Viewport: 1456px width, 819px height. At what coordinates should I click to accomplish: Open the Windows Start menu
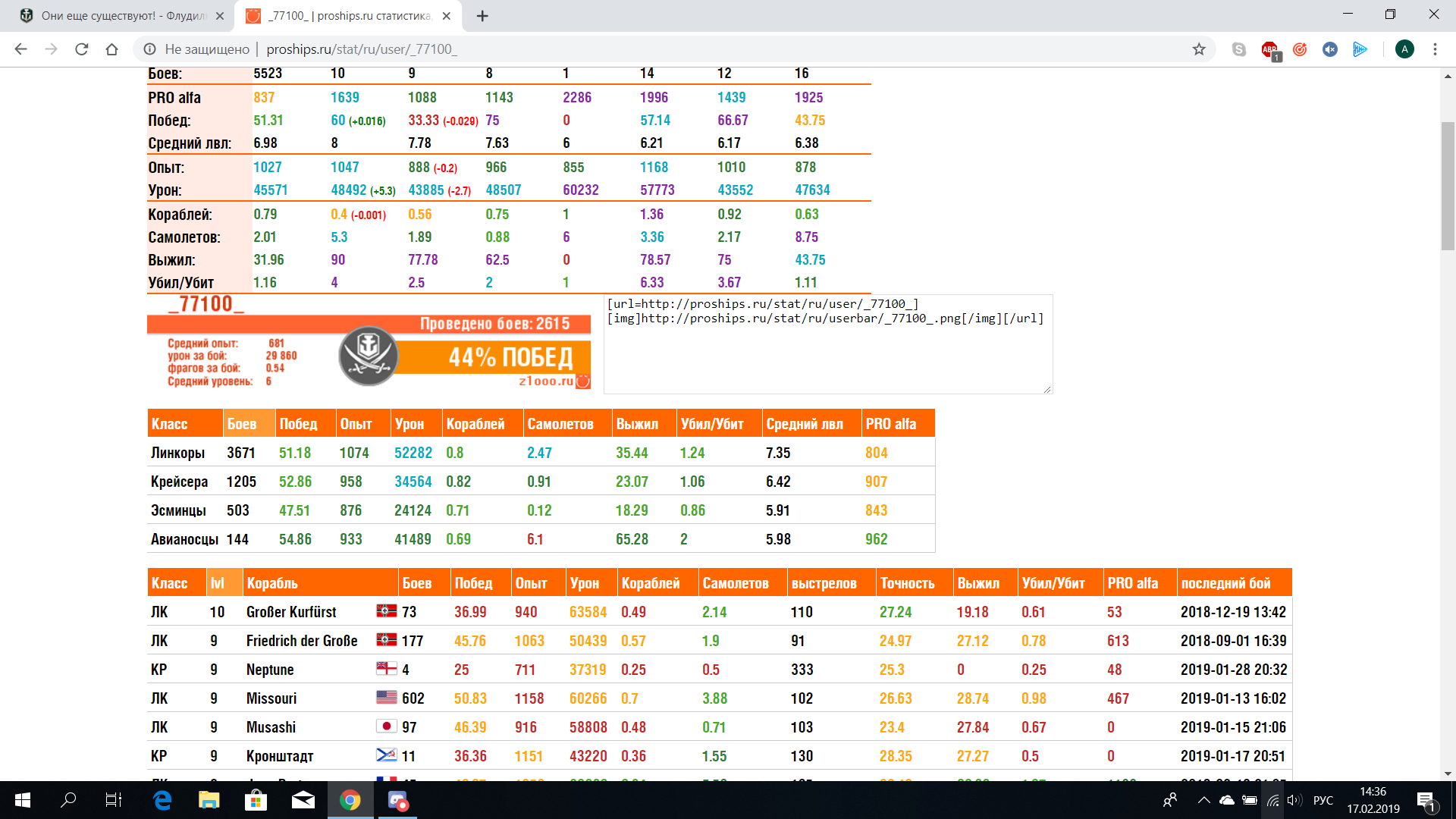[23, 800]
